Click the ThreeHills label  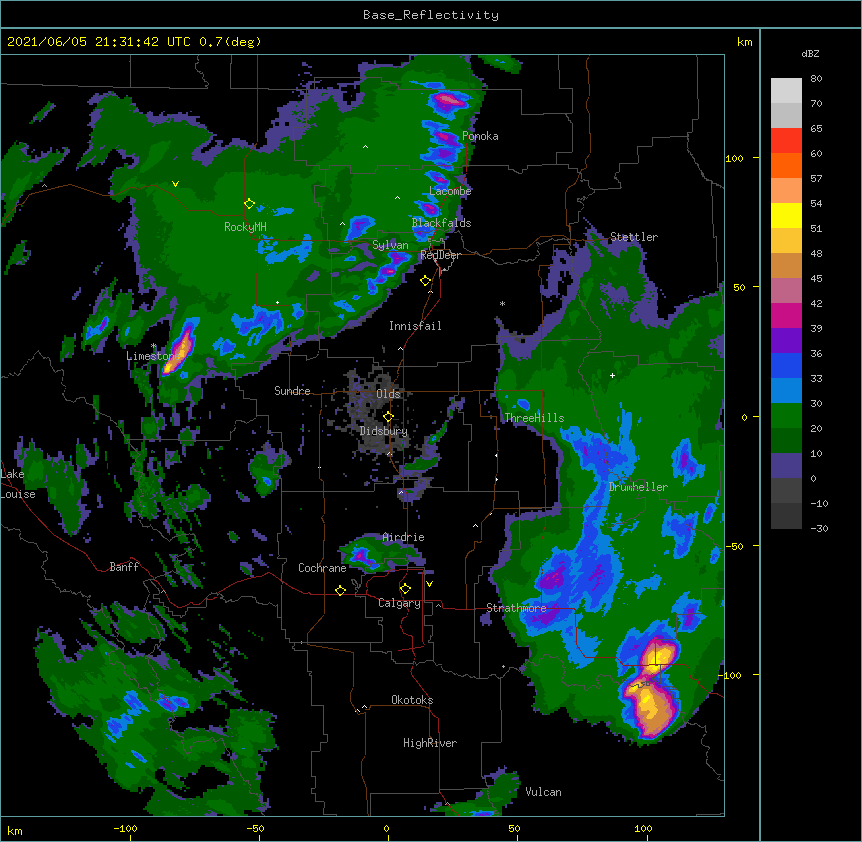point(534,418)
